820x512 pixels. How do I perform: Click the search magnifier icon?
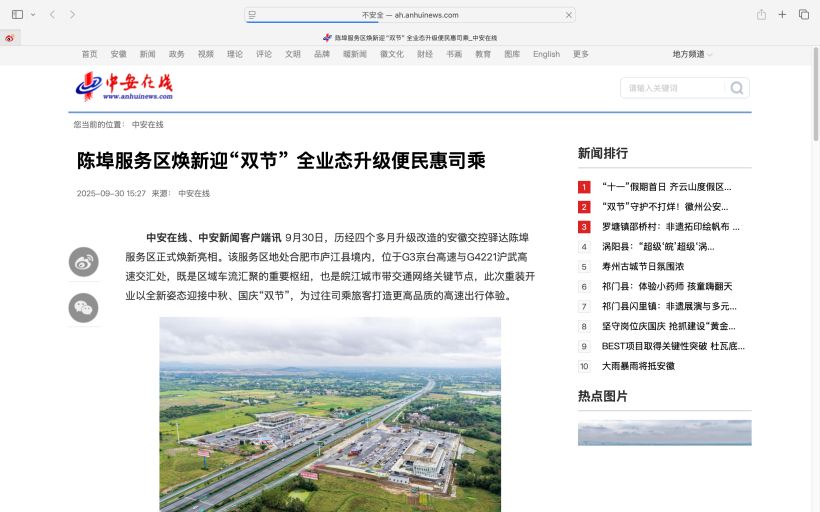pos(737,88)
